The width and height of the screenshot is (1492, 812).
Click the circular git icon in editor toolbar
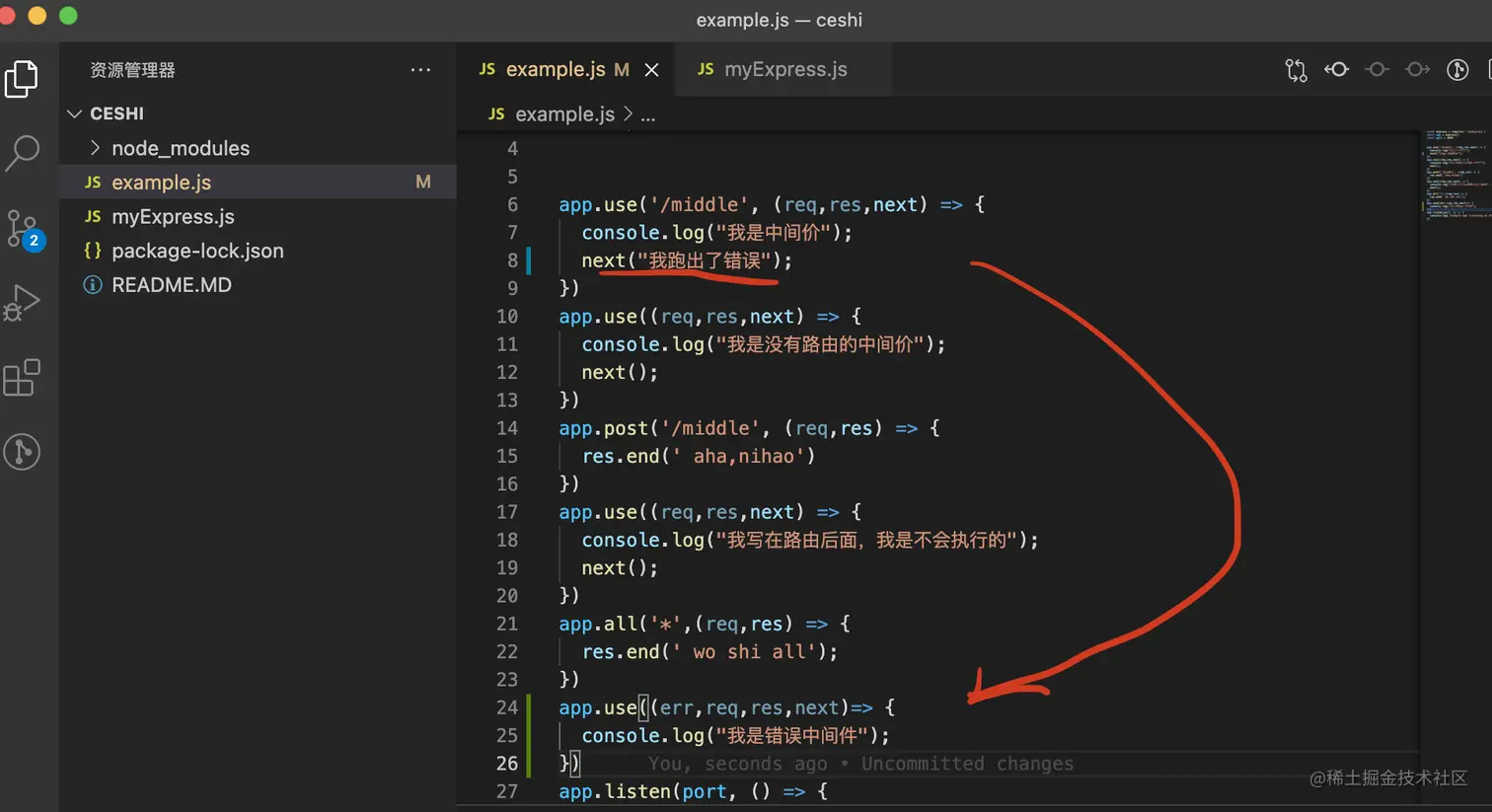[1457, 69]
